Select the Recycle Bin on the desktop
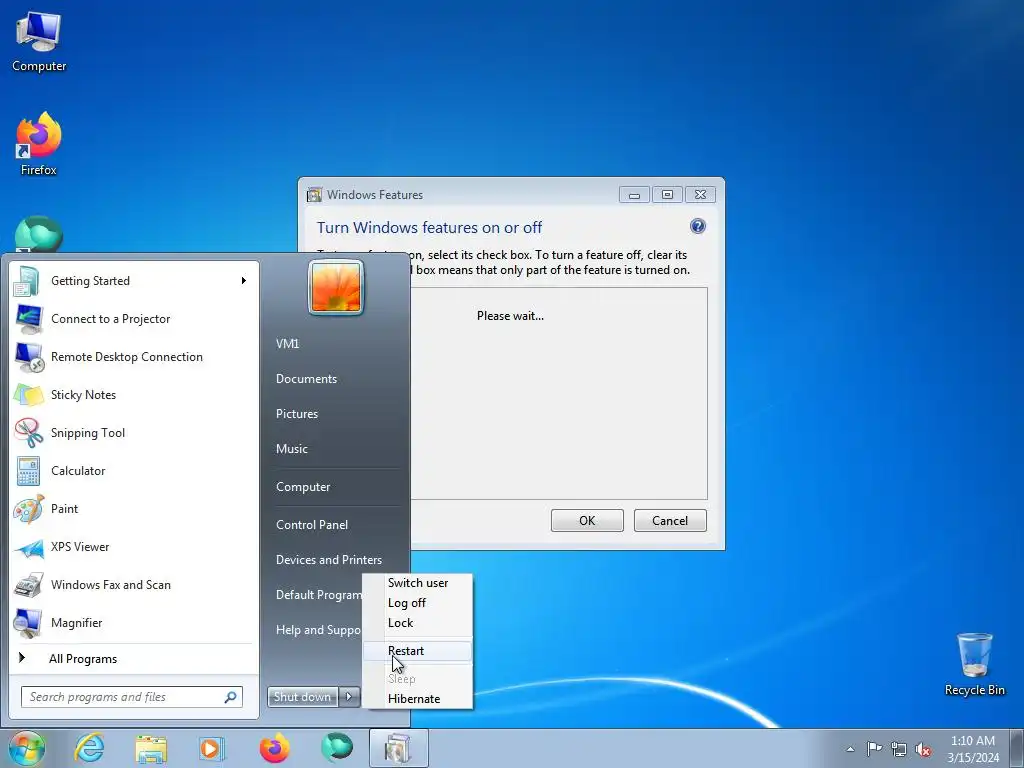The image size is (1024, 768). click(974, 664)
